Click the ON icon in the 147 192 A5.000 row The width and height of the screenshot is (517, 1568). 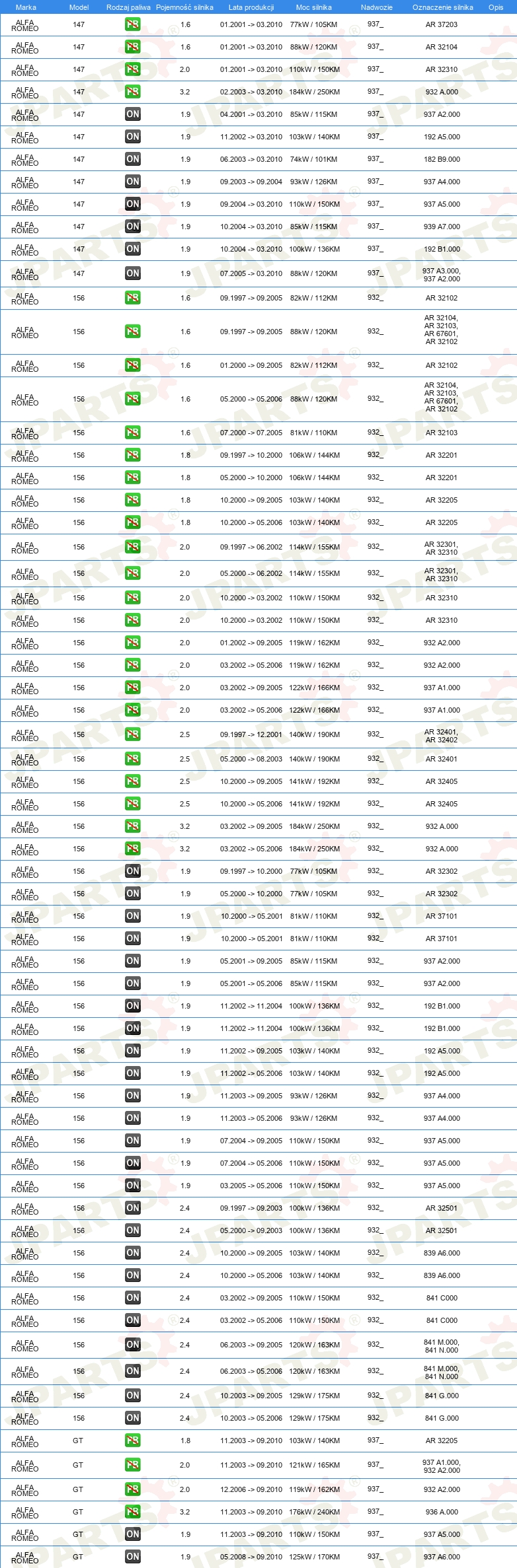coord(133,137)
